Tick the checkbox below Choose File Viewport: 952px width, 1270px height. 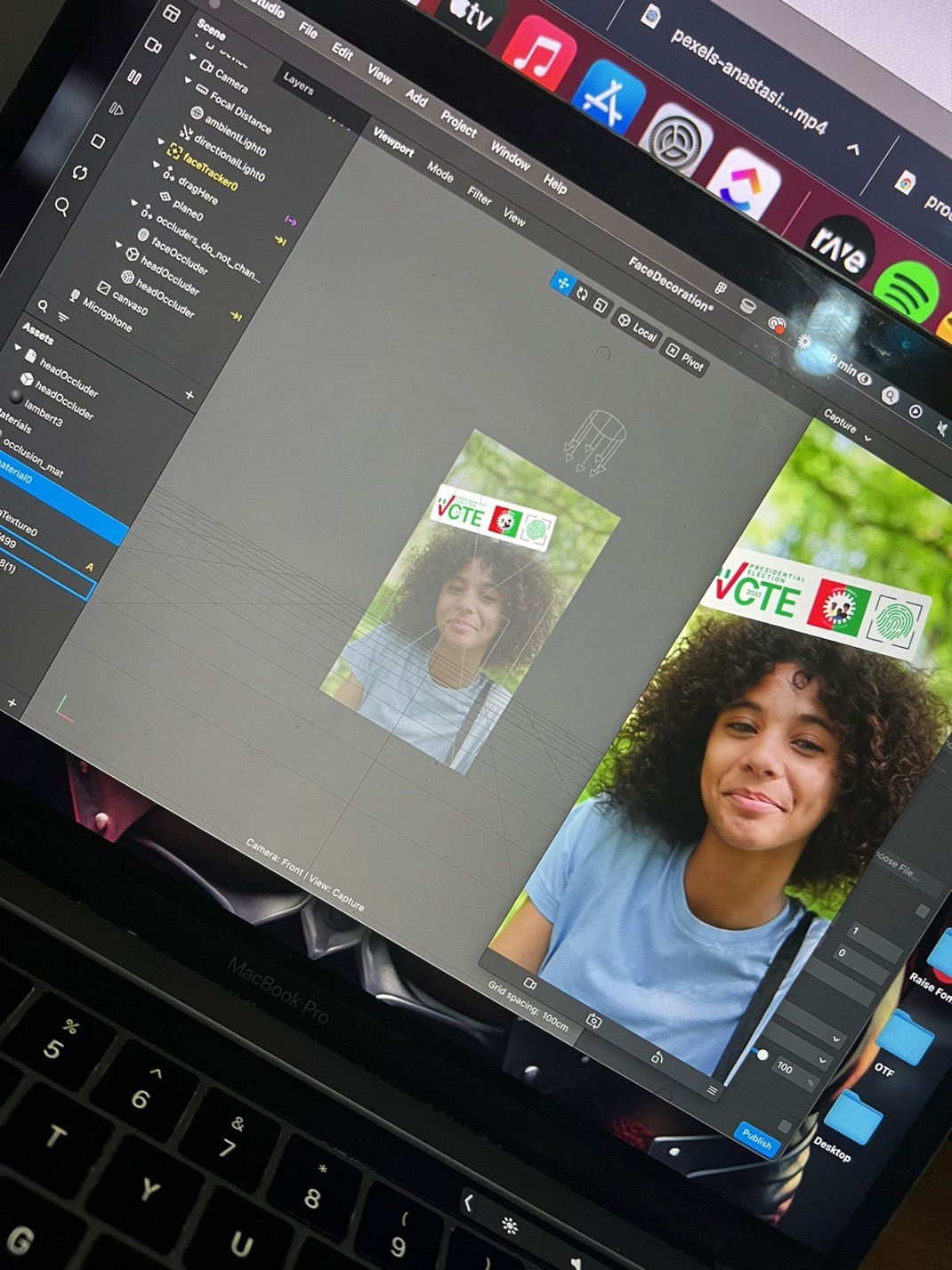922,910
